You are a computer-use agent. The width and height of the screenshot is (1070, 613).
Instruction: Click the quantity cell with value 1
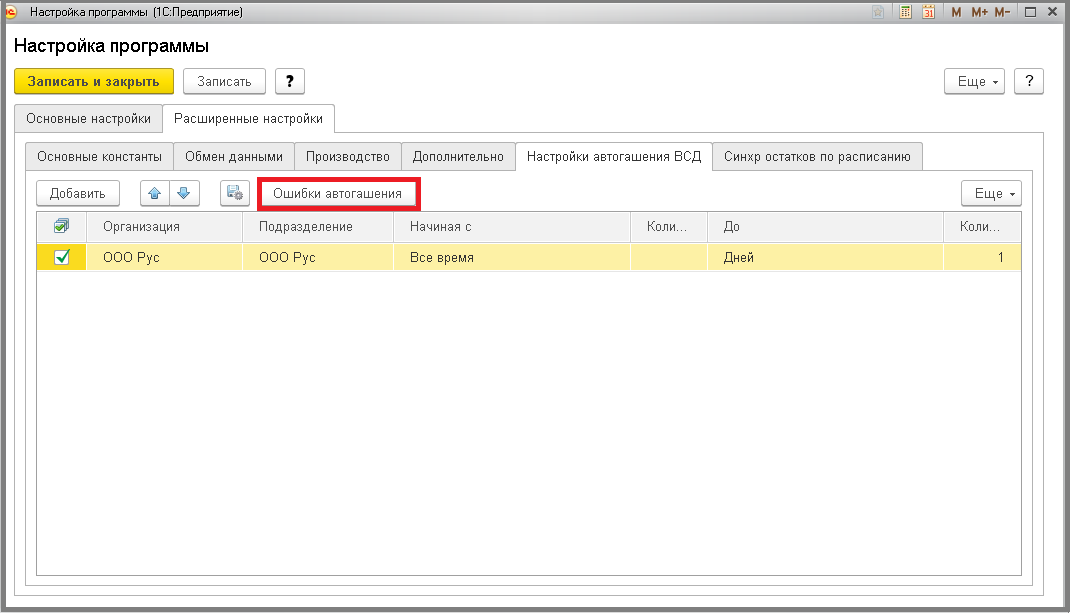[982, 257]
